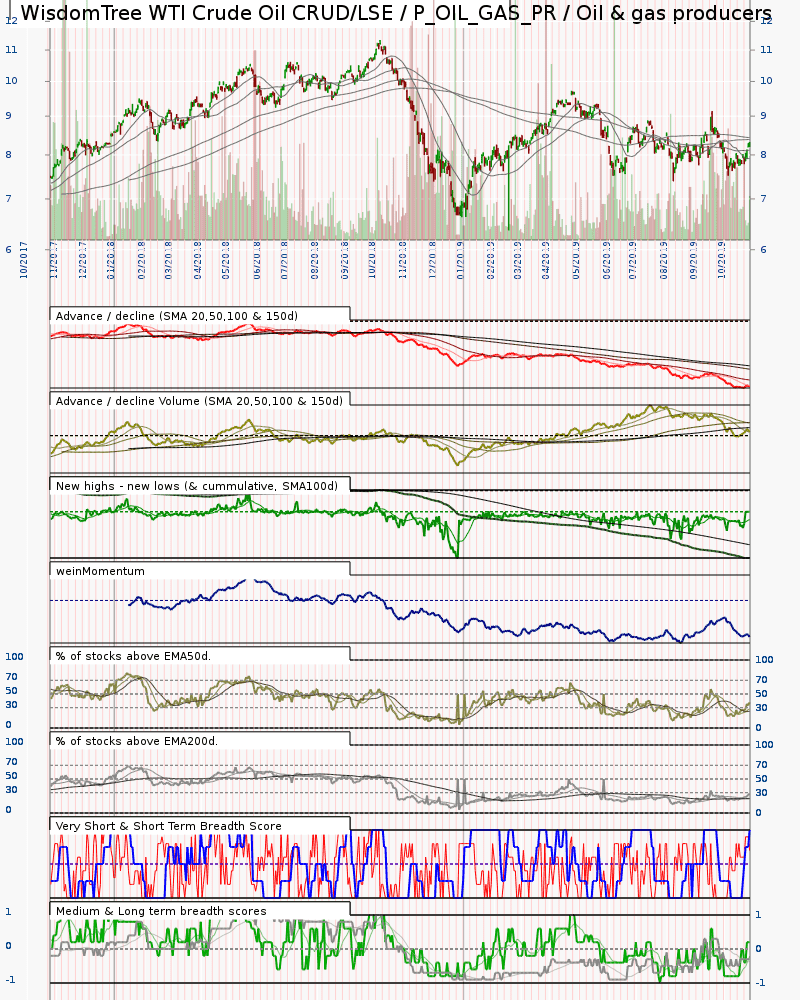Click the left price axis value 8
The width and height of the screenshot is (800, 1000).
coord(8,154)
